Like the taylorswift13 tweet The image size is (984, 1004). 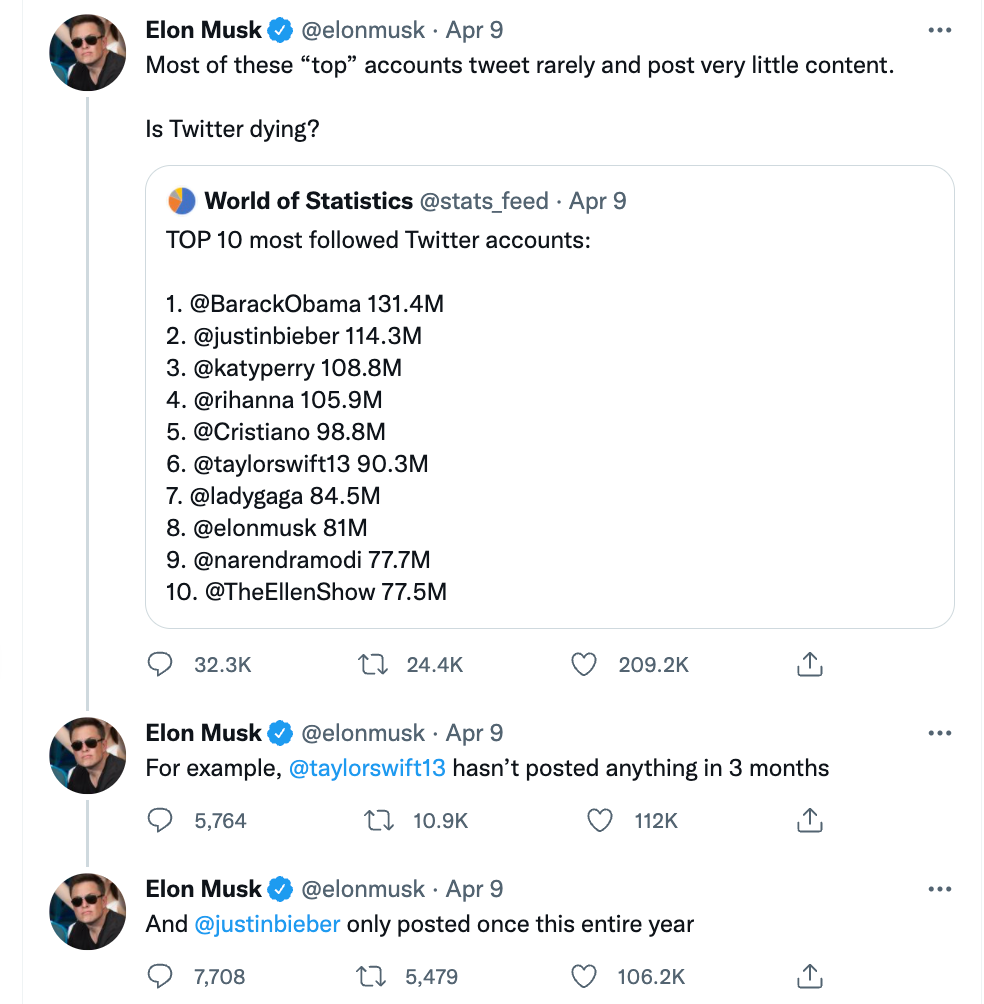click(x=599, y=821)
